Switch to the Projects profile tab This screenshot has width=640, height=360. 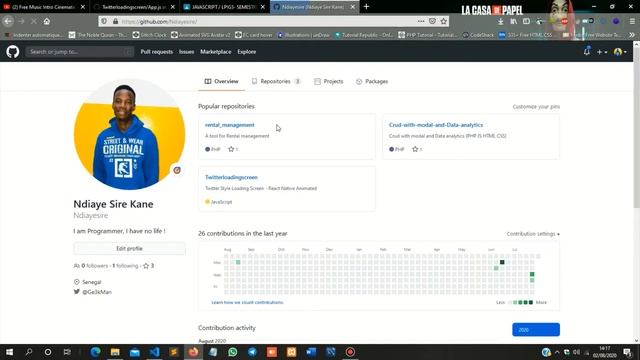[329, 82]
